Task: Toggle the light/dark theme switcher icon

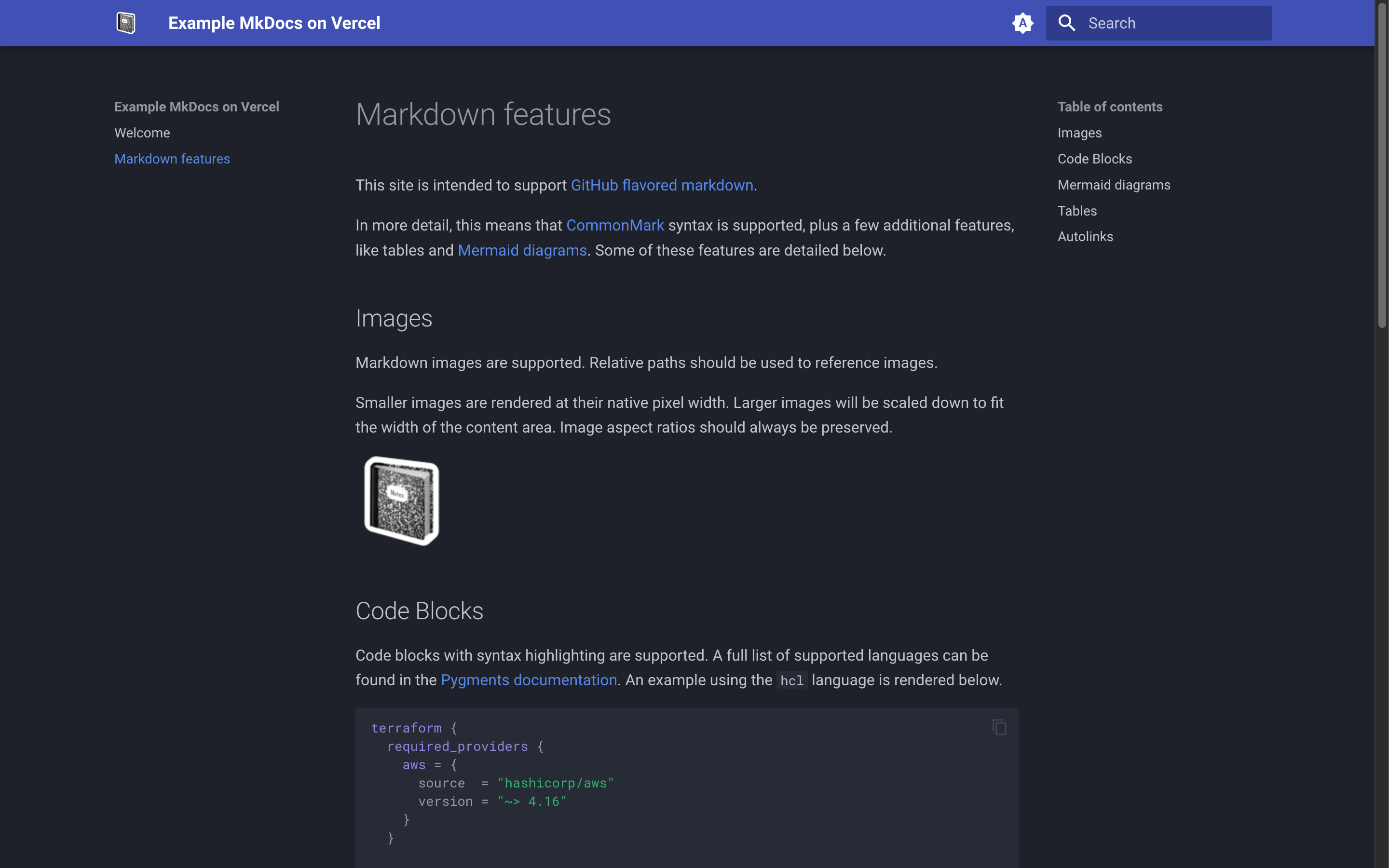Action: click(1022, 23)
